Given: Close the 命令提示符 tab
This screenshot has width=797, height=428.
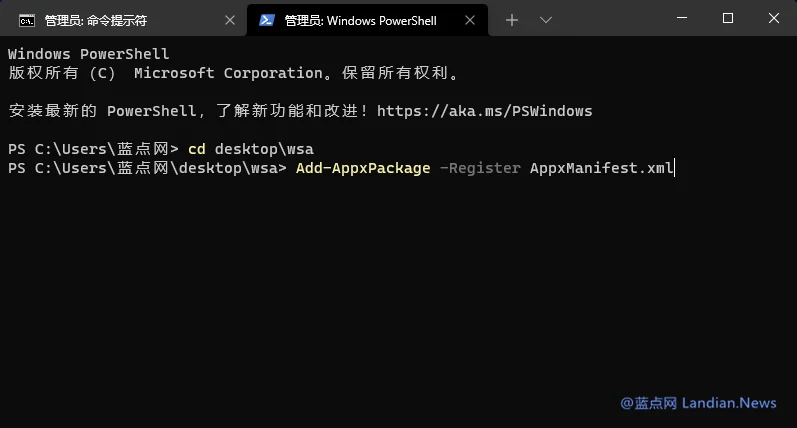Looking at the screenshot, I should [x=230, y=20].
